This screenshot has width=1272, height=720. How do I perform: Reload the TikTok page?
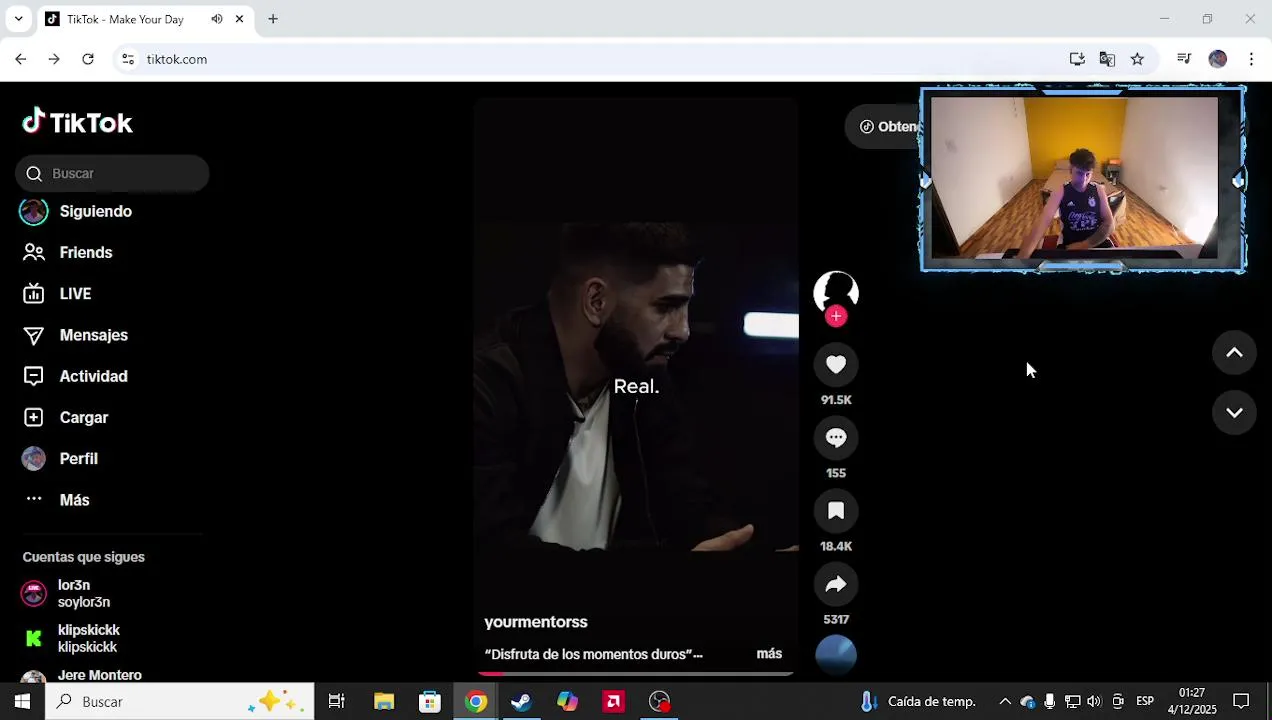pos(88,59)
